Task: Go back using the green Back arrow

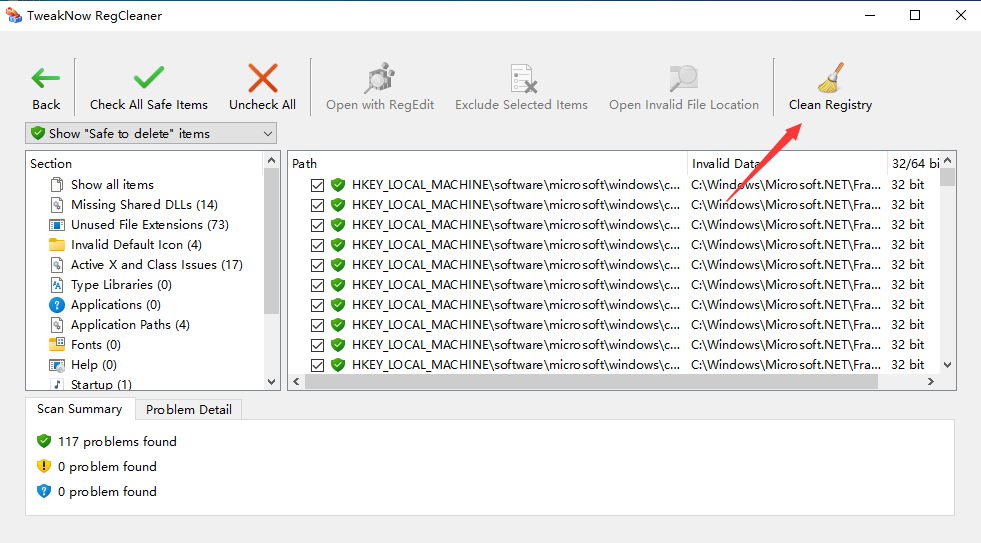Action: [46, 79]
